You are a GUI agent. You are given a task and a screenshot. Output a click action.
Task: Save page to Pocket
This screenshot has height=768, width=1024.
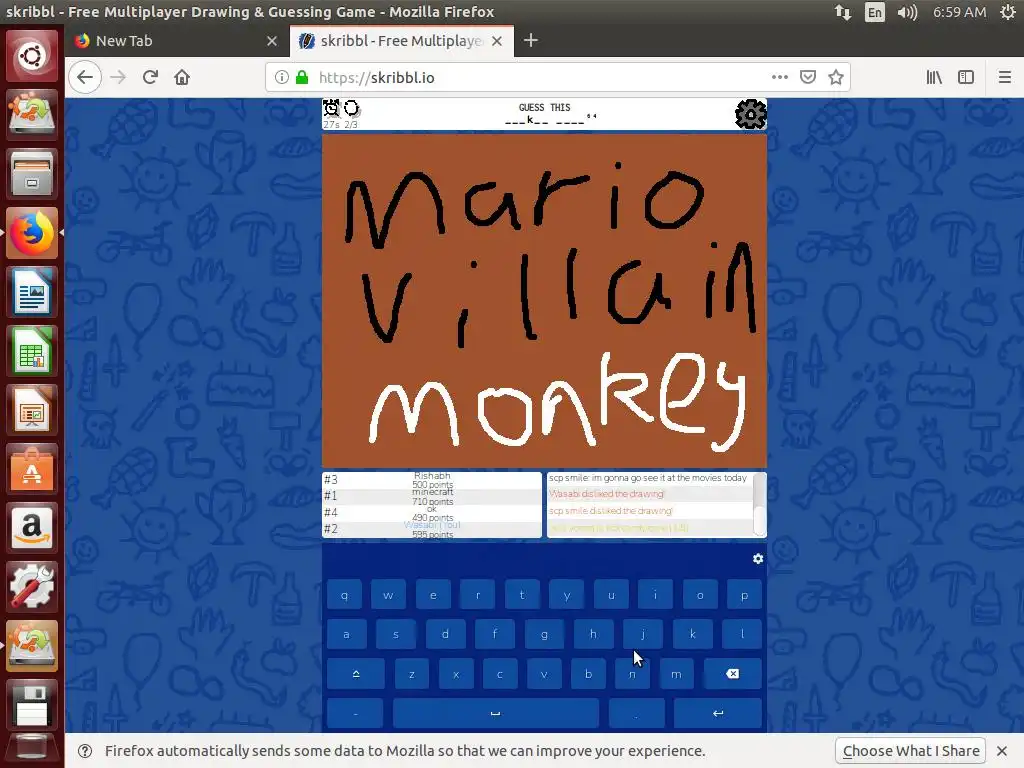click(808, 77)
